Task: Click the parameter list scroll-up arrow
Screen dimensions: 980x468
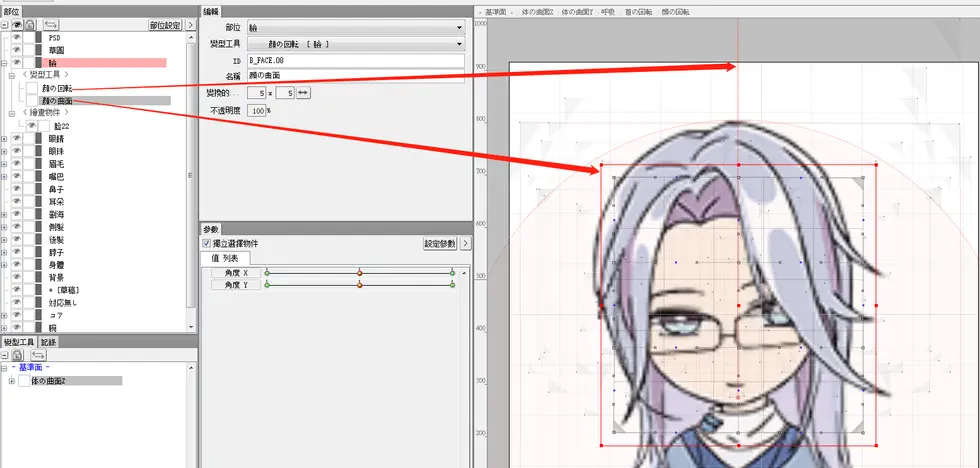Action: [464, 273]
